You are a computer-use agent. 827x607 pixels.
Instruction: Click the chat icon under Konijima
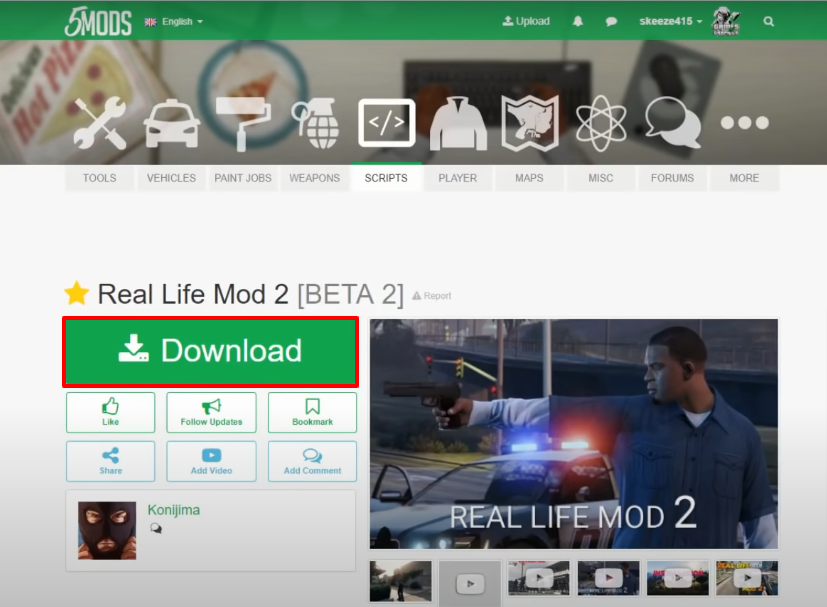pos(156,528)
